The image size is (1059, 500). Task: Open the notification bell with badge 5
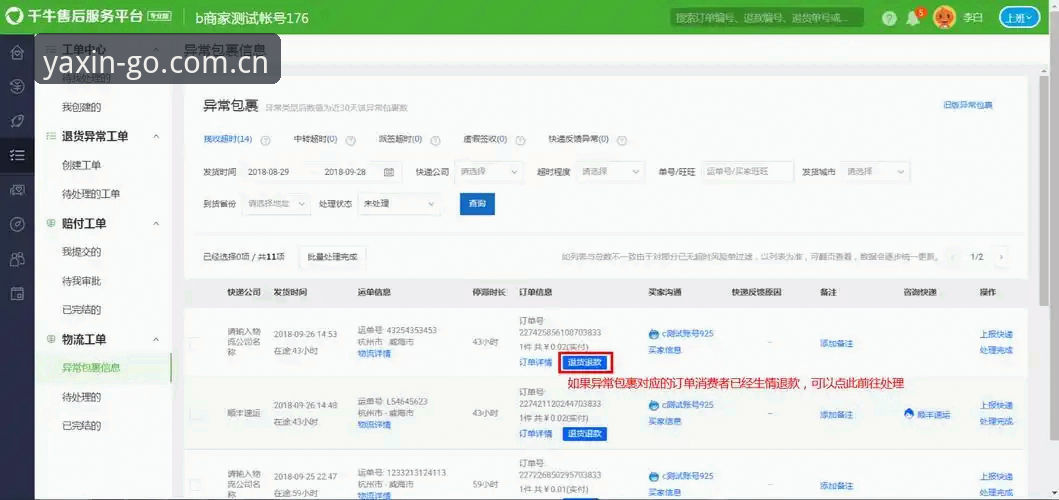click(x=914, y=18)
